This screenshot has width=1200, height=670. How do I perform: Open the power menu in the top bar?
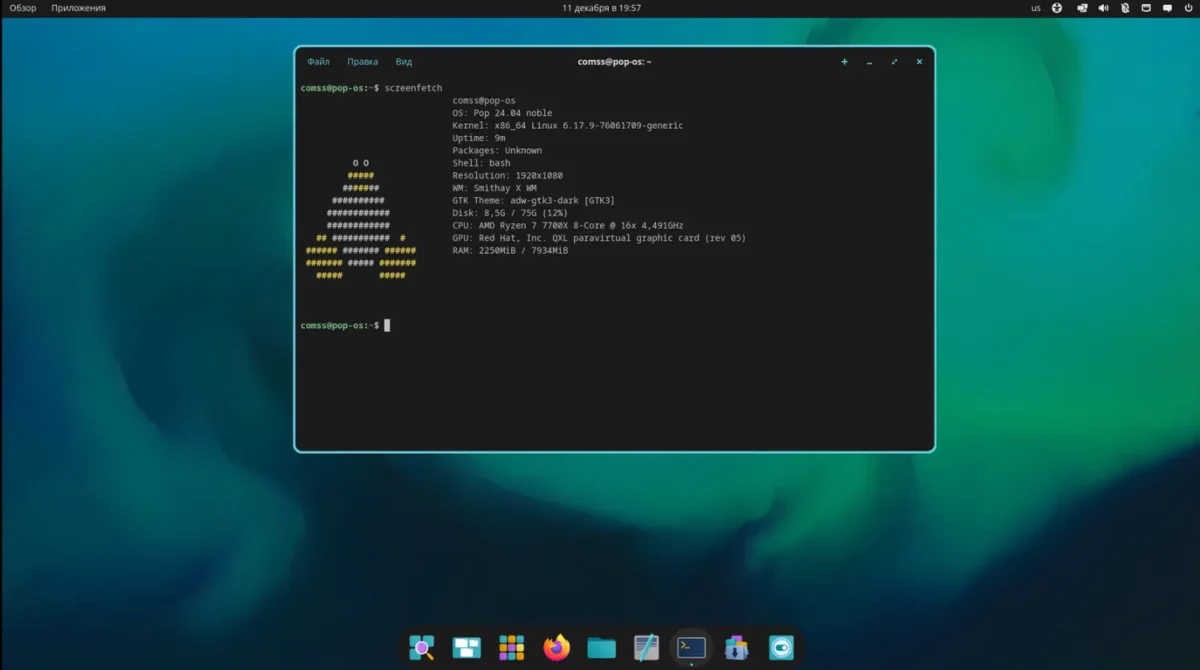tap(1189, 8)
